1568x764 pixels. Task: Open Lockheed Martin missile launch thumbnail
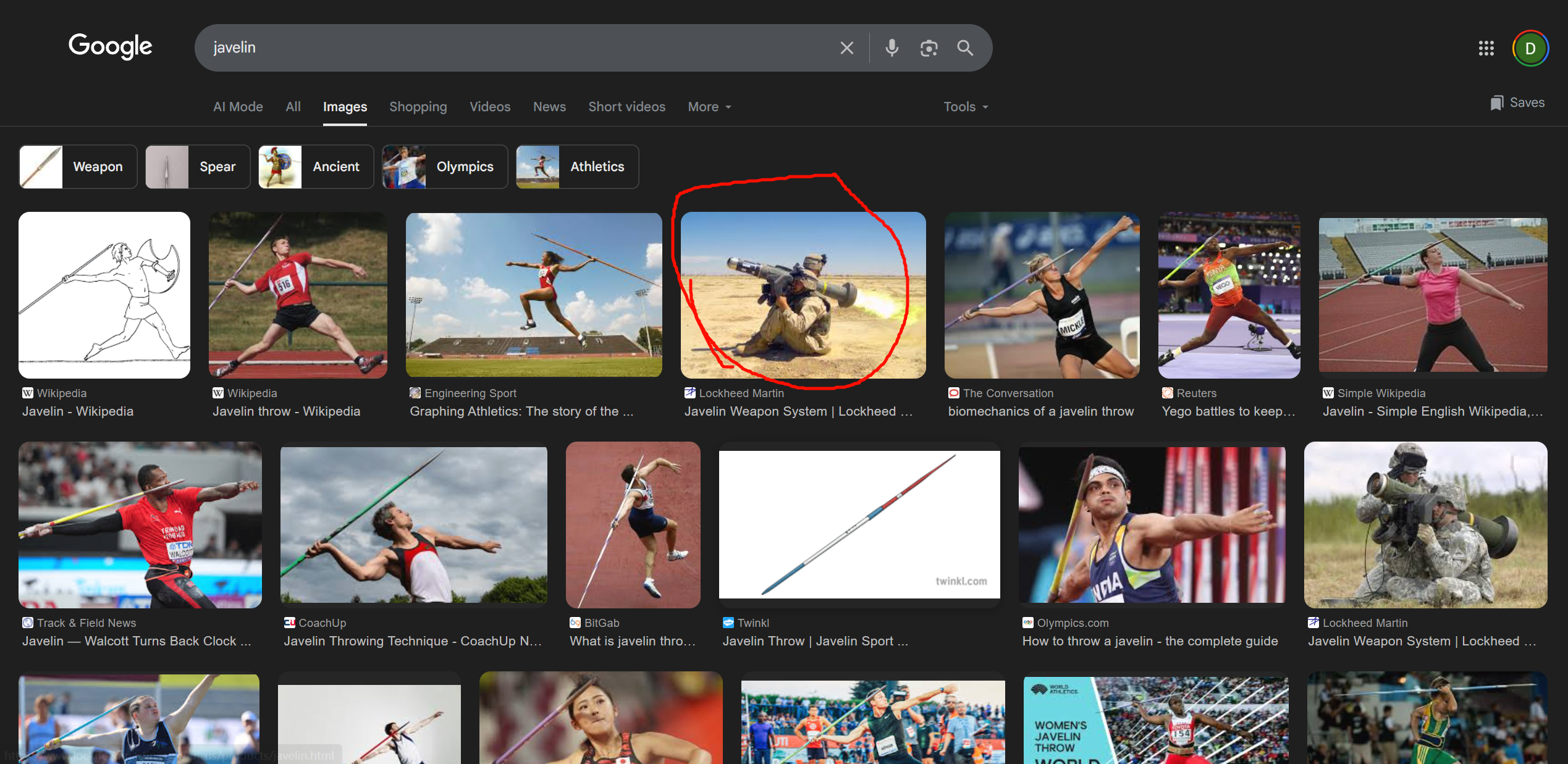(803, 295)
